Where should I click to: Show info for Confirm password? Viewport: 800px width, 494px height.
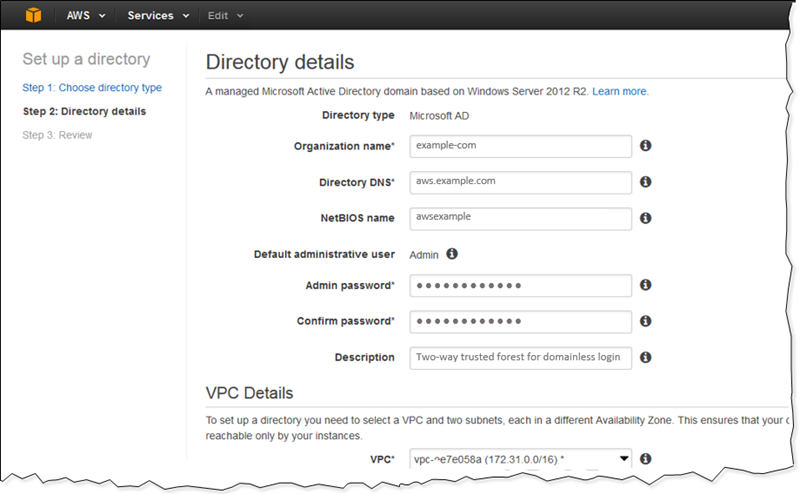coord(645,321)
